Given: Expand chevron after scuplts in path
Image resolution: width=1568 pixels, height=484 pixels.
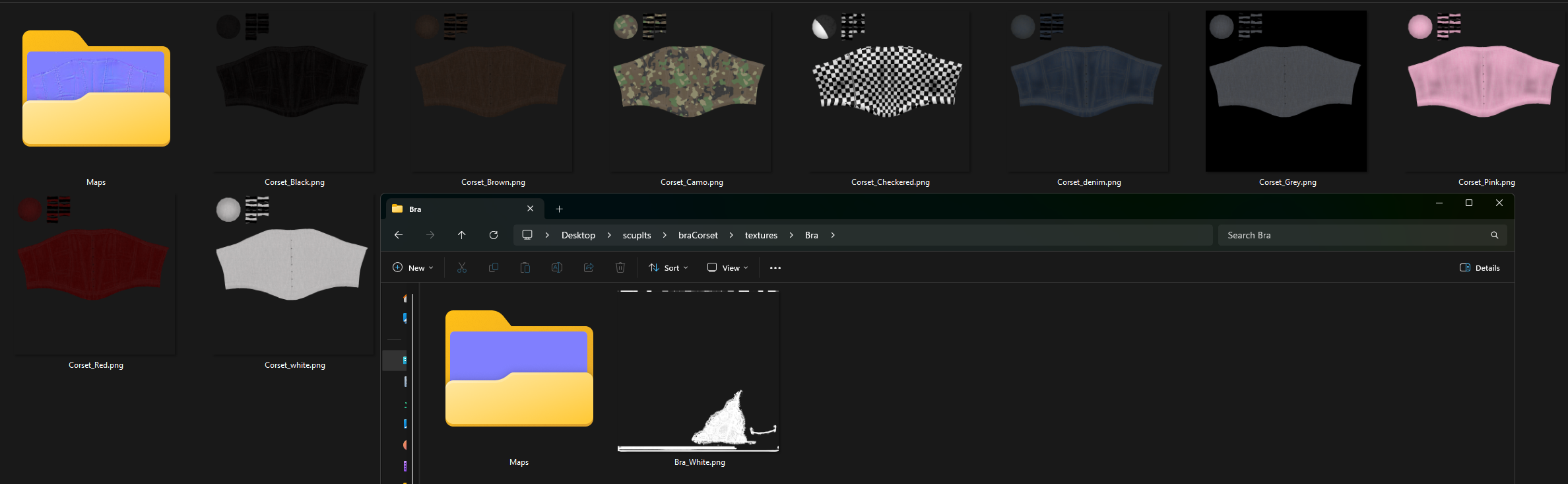Looking at the screenshot, I should [x=665, y=235].
